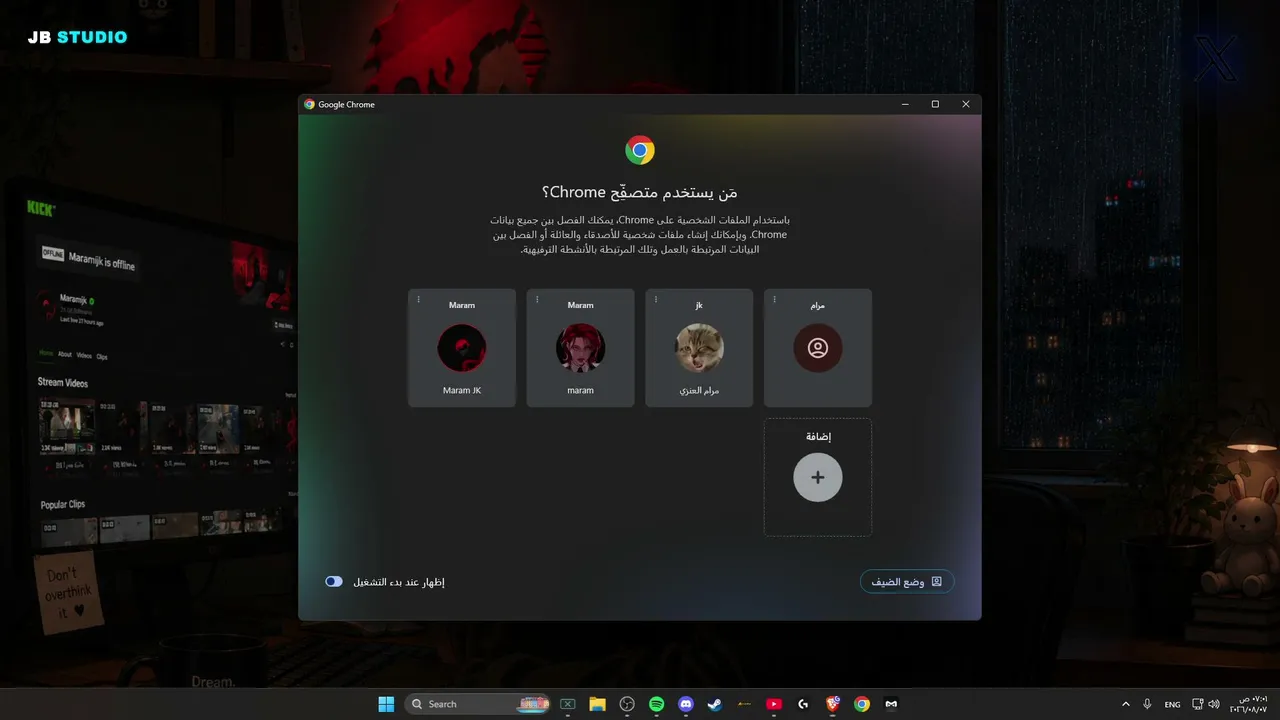The height and width of the screenshot is (720, 1280).
Task: Open Discord from the taskbar
Action: tap(686, 704)
